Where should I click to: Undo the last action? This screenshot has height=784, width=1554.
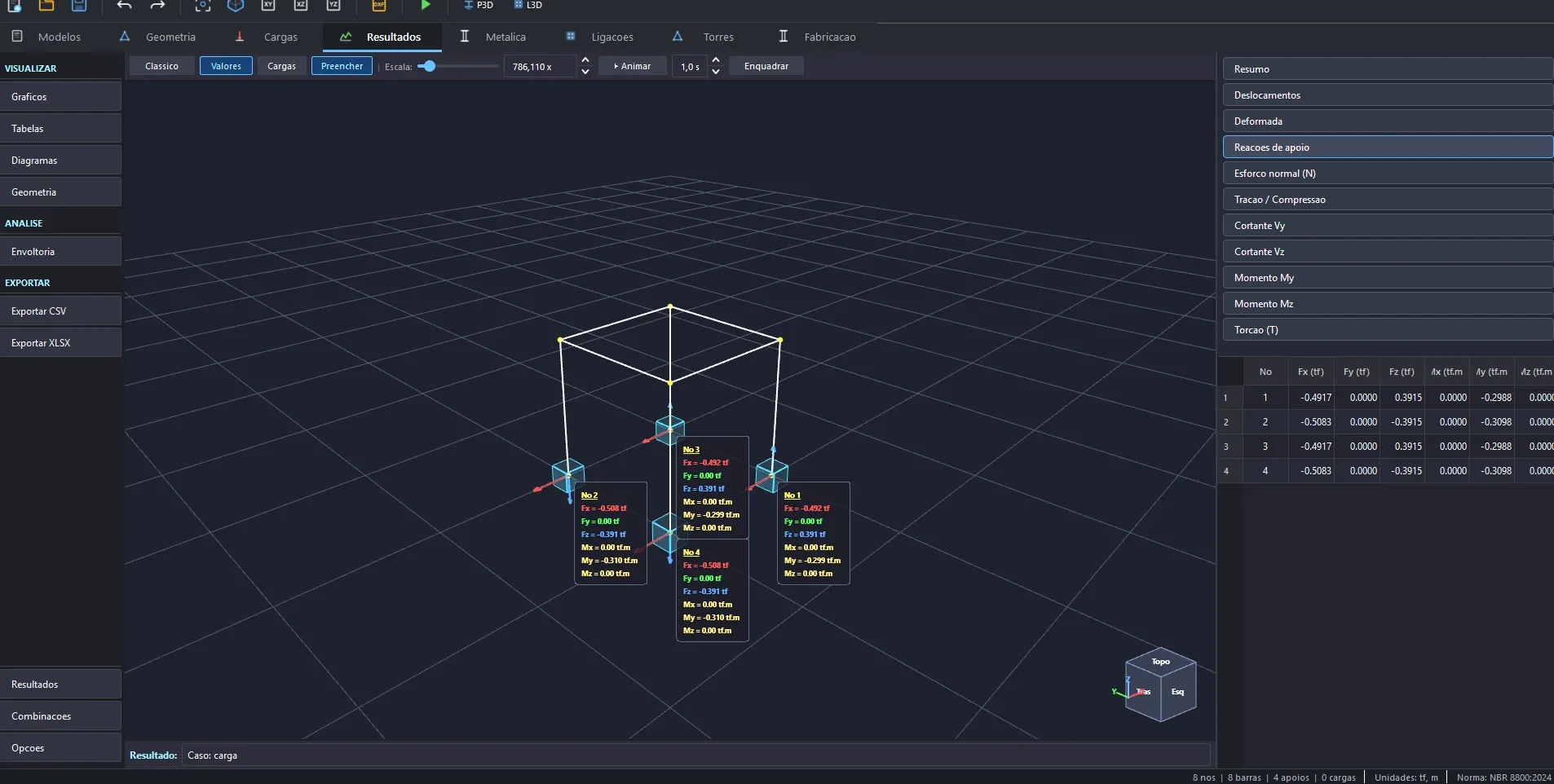124,5
